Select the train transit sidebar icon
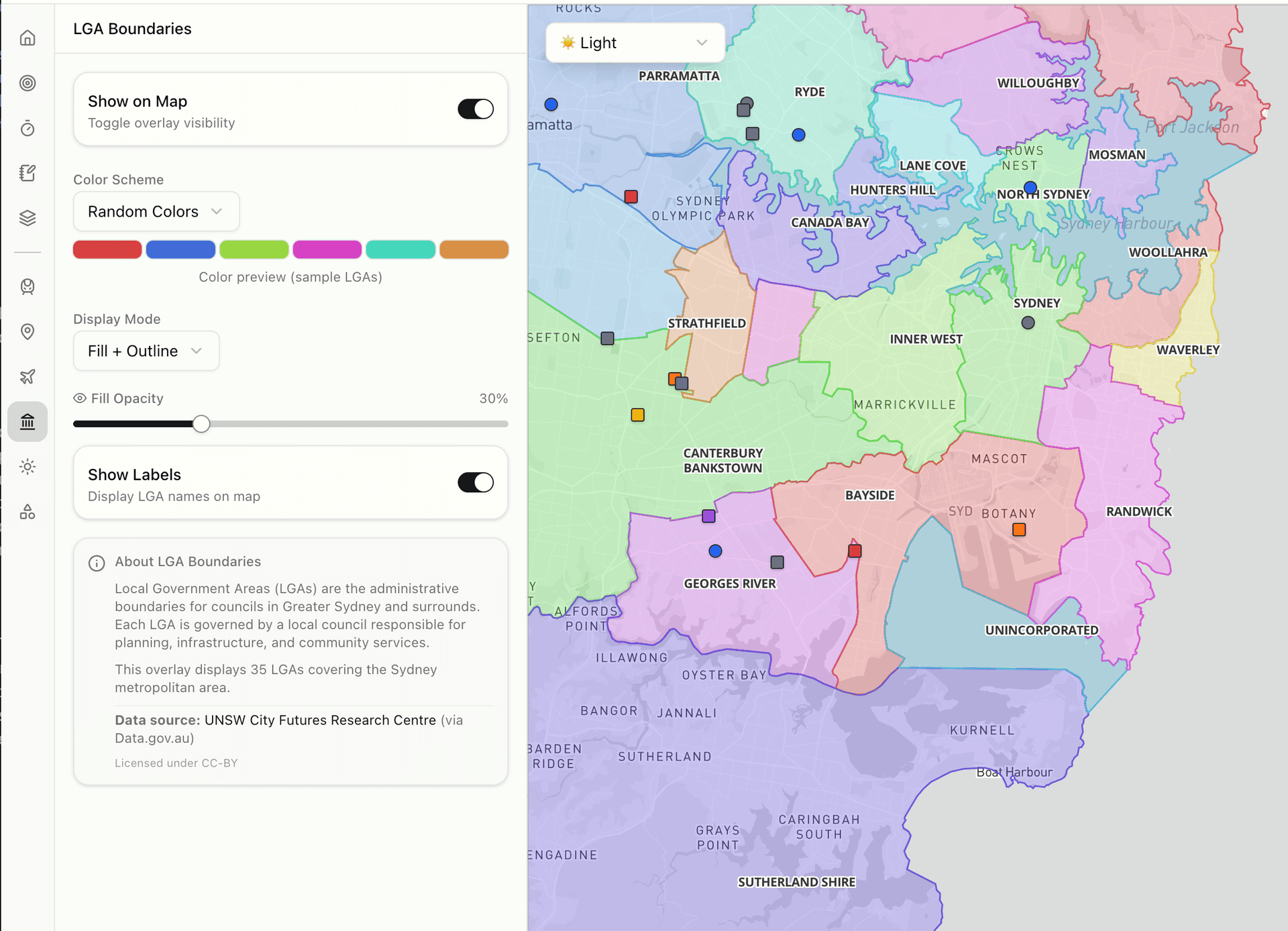 click(28, 286)
